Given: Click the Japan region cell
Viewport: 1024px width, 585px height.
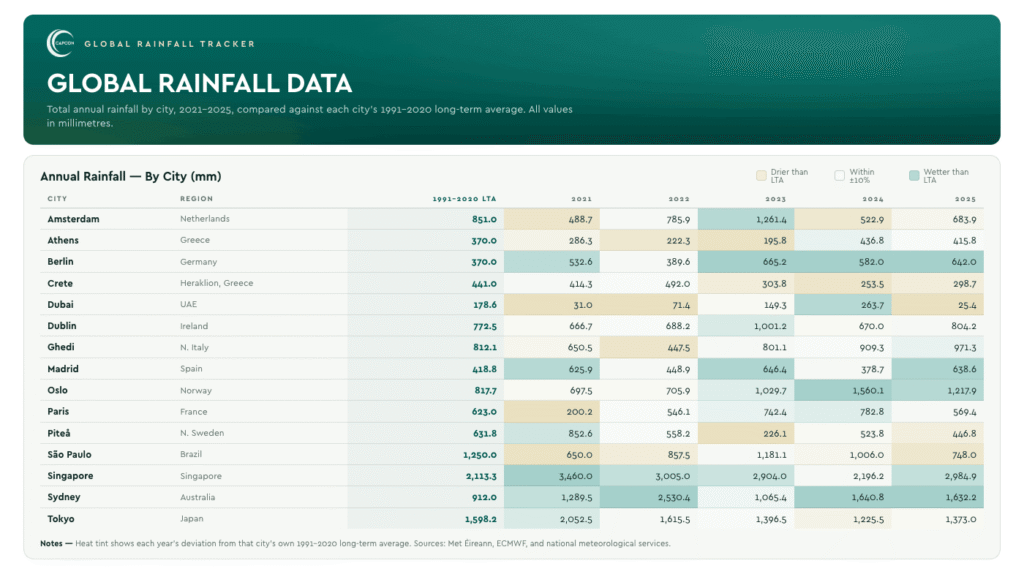Looking at the screenshot, I should [x=191, y=519].
